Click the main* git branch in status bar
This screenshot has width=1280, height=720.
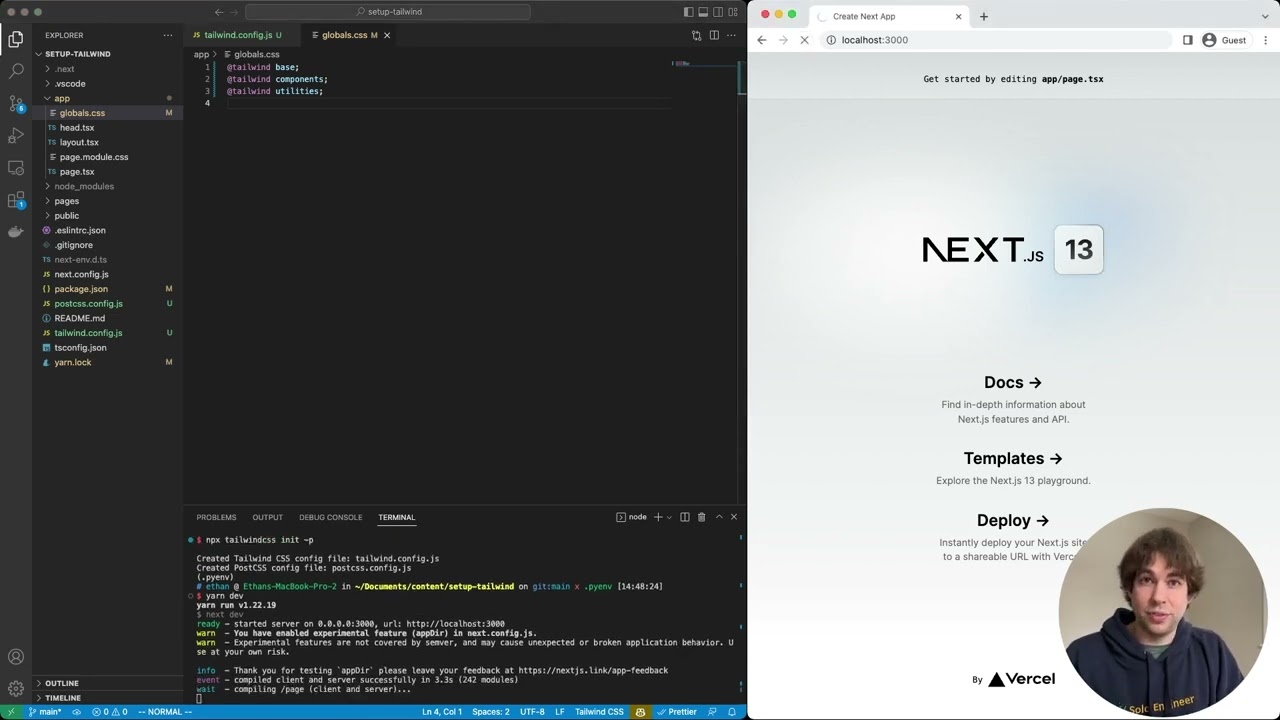pos(44,712)
